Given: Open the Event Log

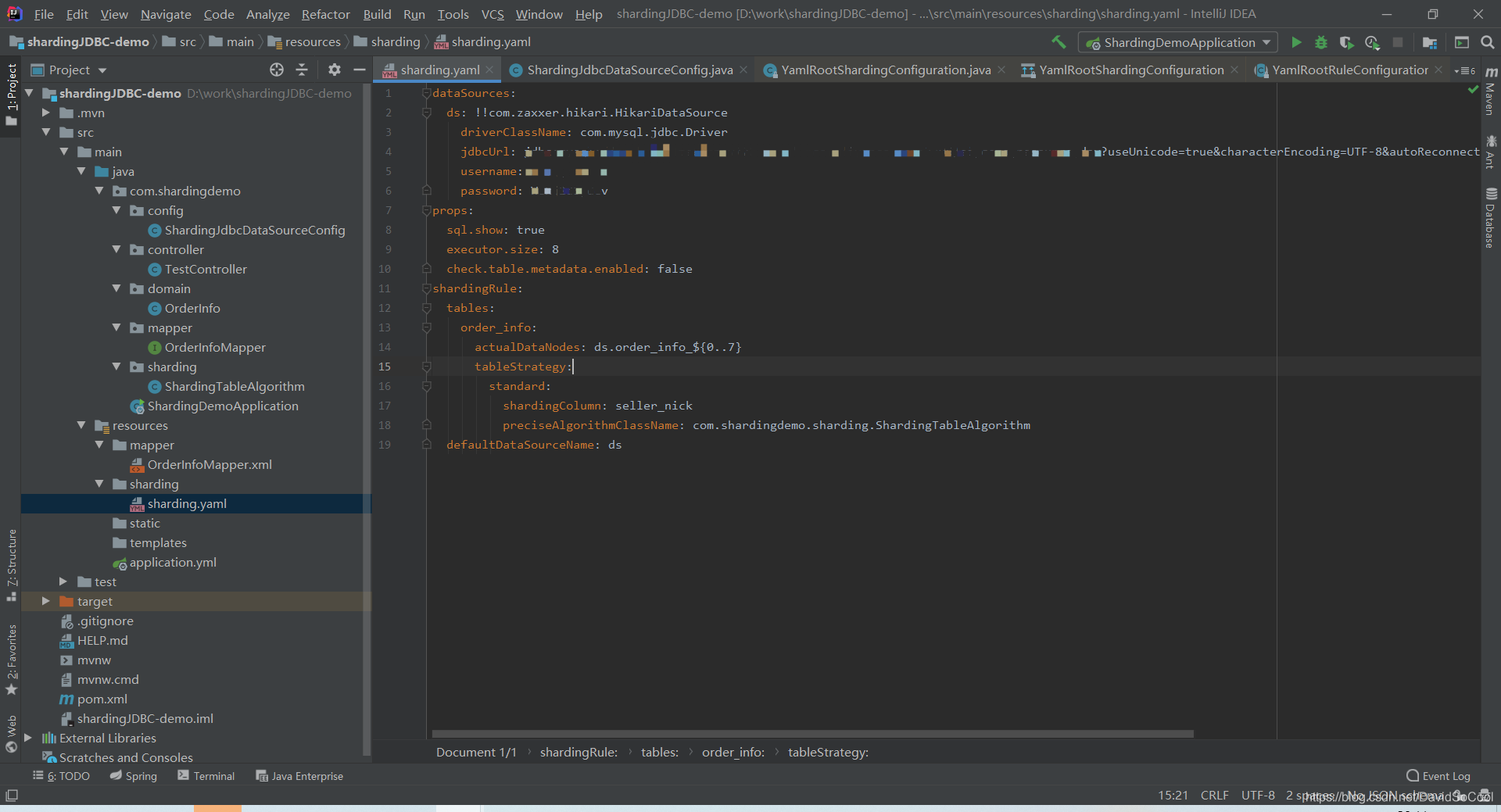Looking at the screenshot, I should point(1438,776).
